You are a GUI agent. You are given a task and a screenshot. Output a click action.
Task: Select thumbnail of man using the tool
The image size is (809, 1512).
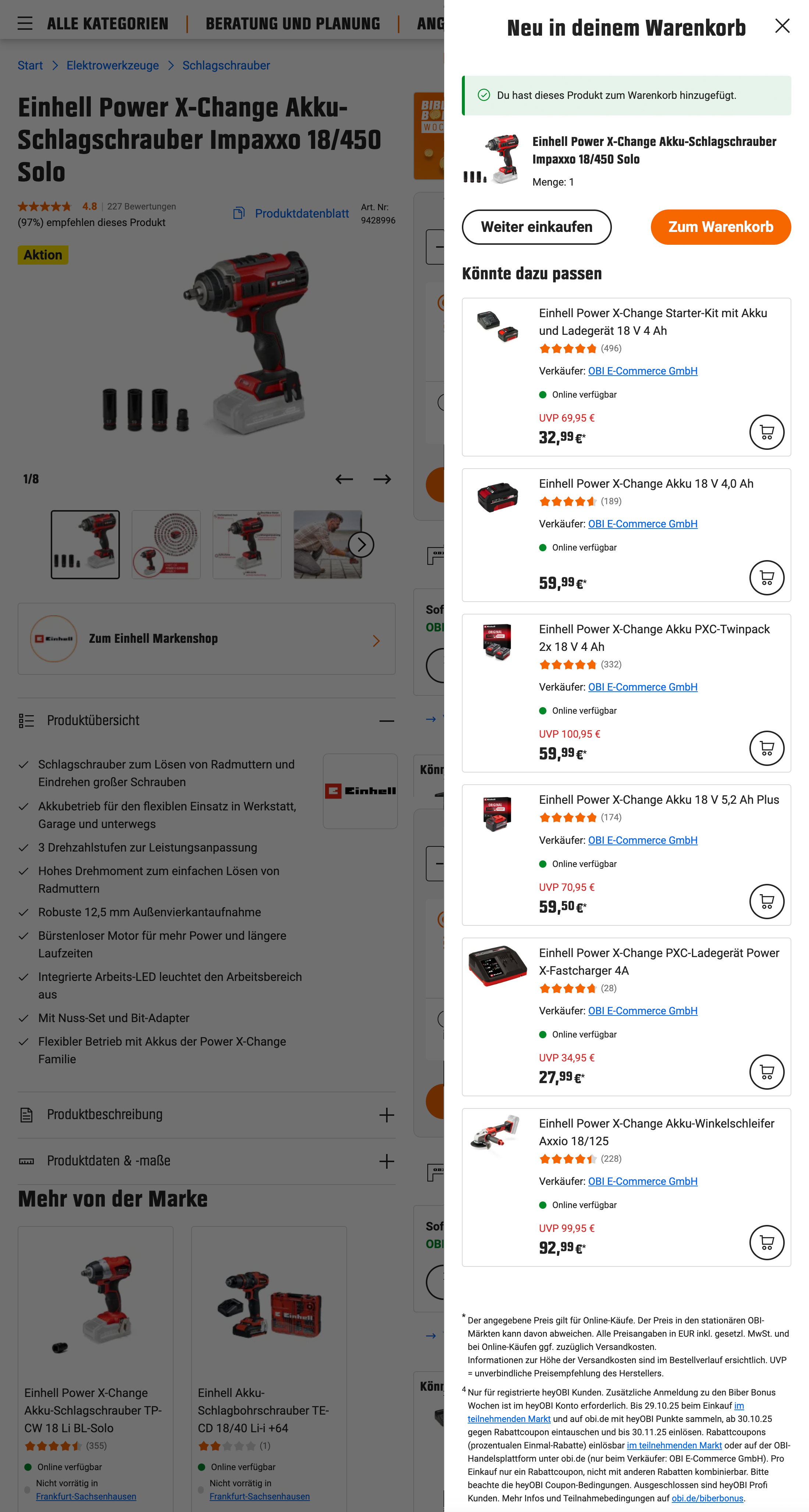pos(327,545)
